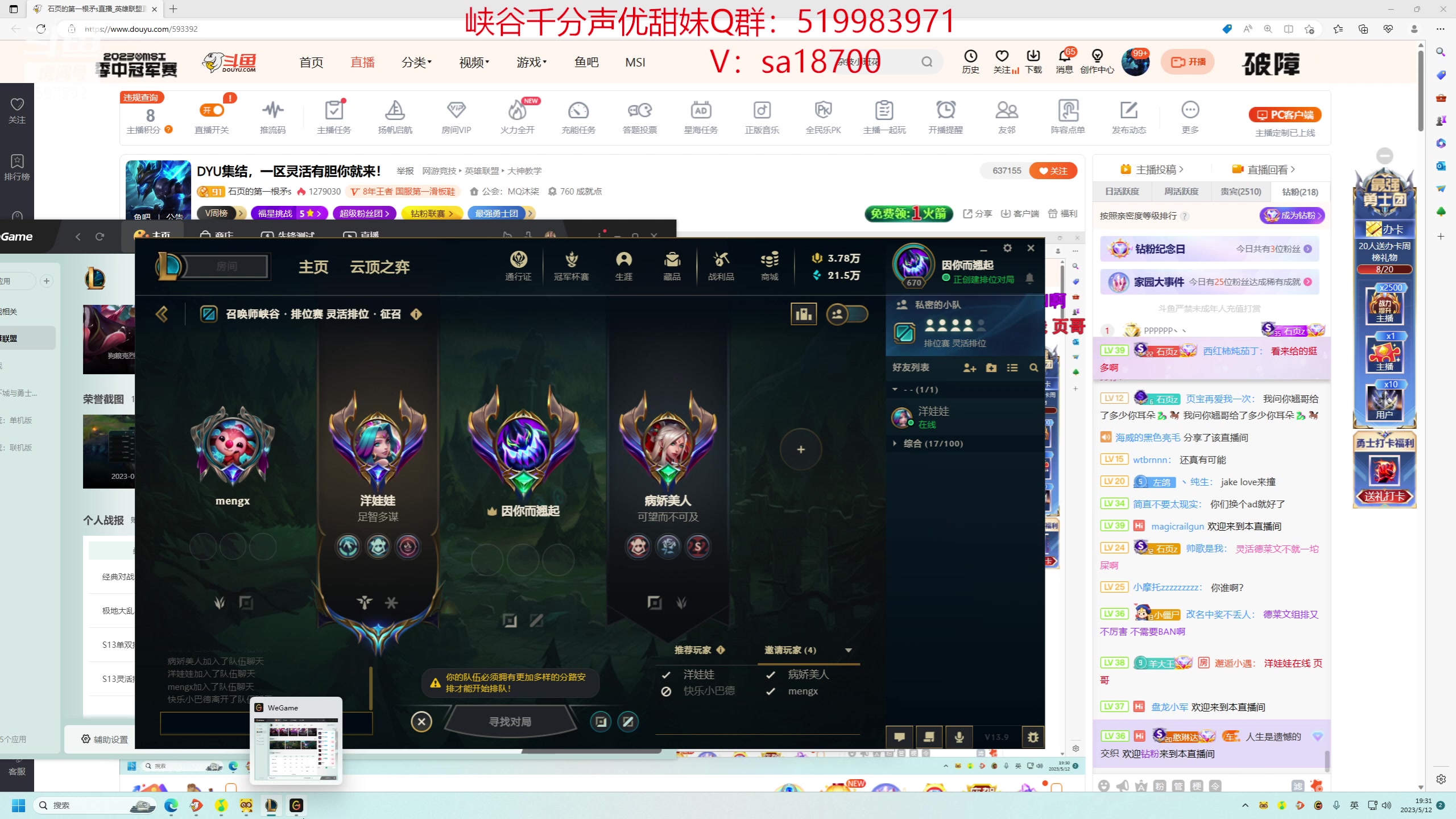Click the 关注 follow button on stream

pos(1053,171)
